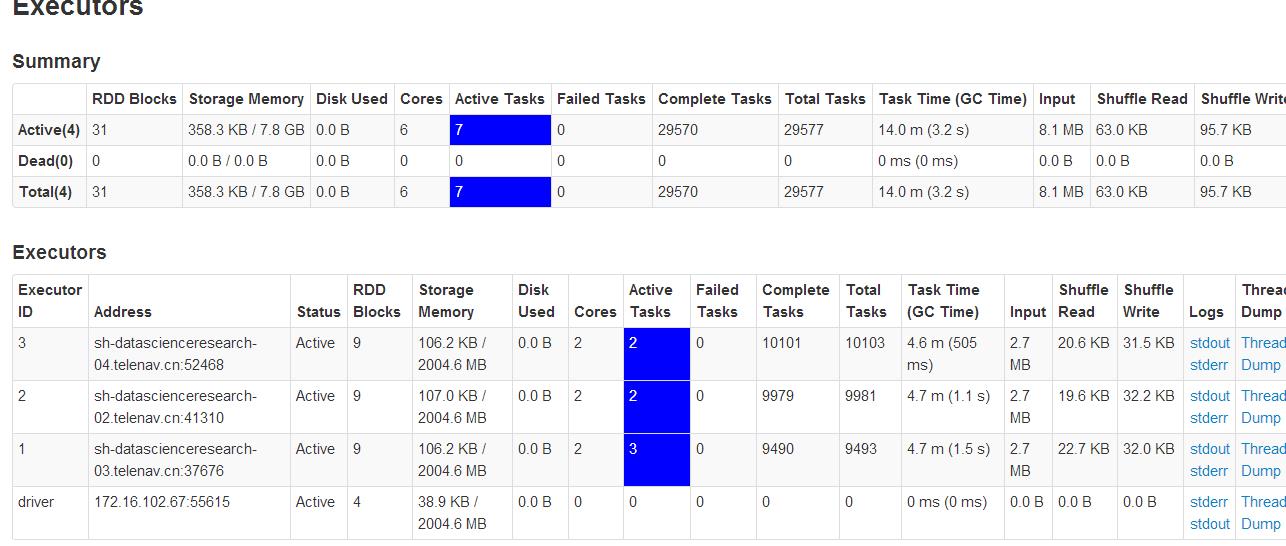Open Thread Dump for executor 1

1263,460
